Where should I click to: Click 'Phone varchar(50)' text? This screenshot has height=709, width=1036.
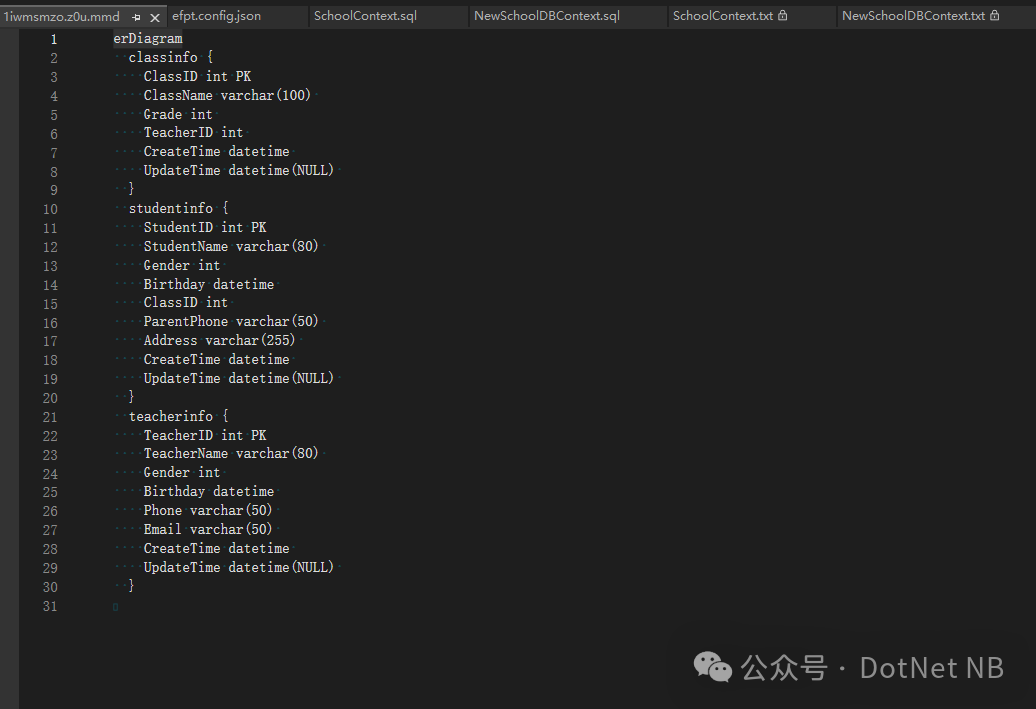(x=208, y=511)
